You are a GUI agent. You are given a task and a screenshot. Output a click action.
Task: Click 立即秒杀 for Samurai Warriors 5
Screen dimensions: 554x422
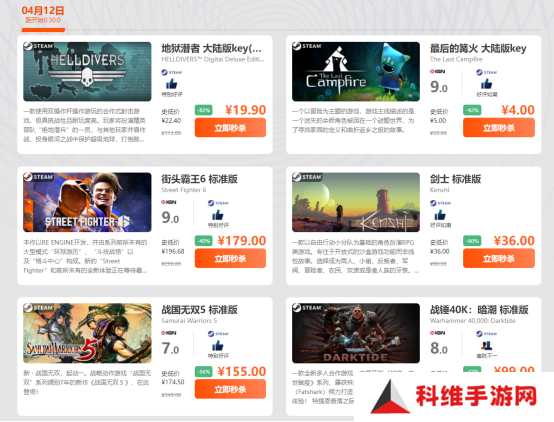tap(230, 389)
